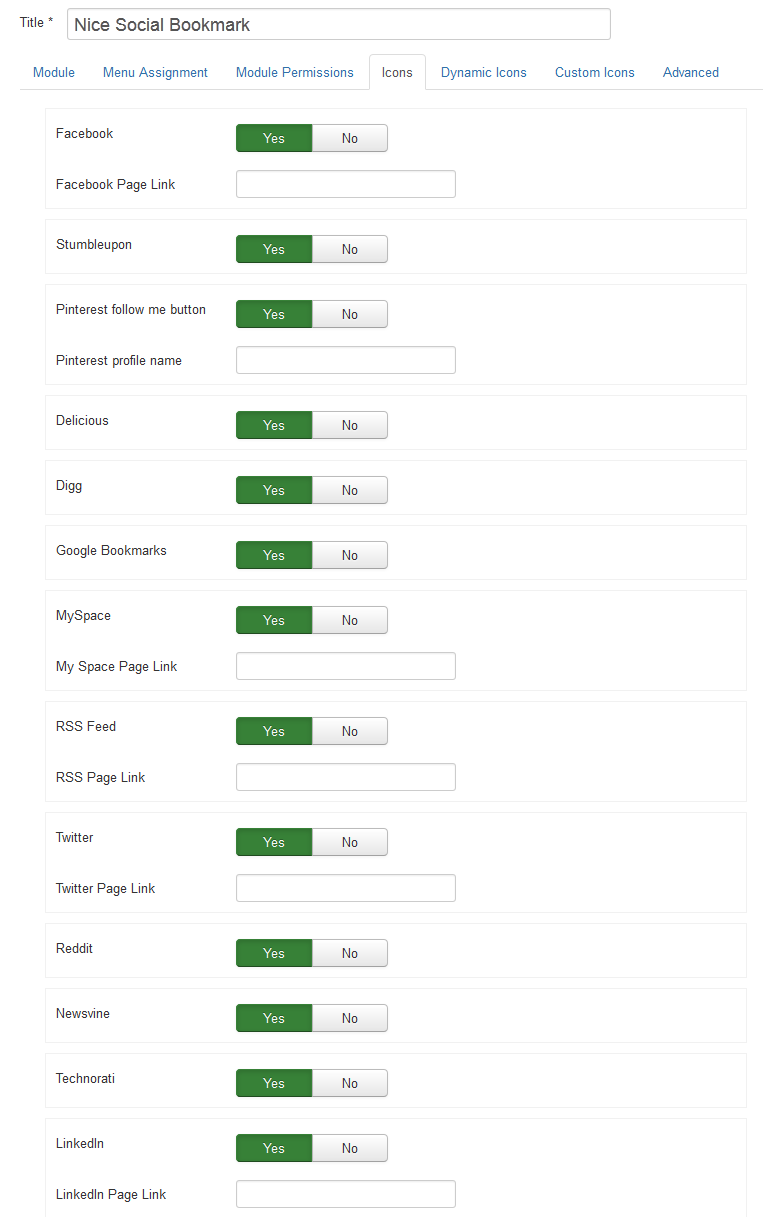763x1217 pixels.
Task: Switch to the Dynamic Icons tab
Action: [483, 72]
